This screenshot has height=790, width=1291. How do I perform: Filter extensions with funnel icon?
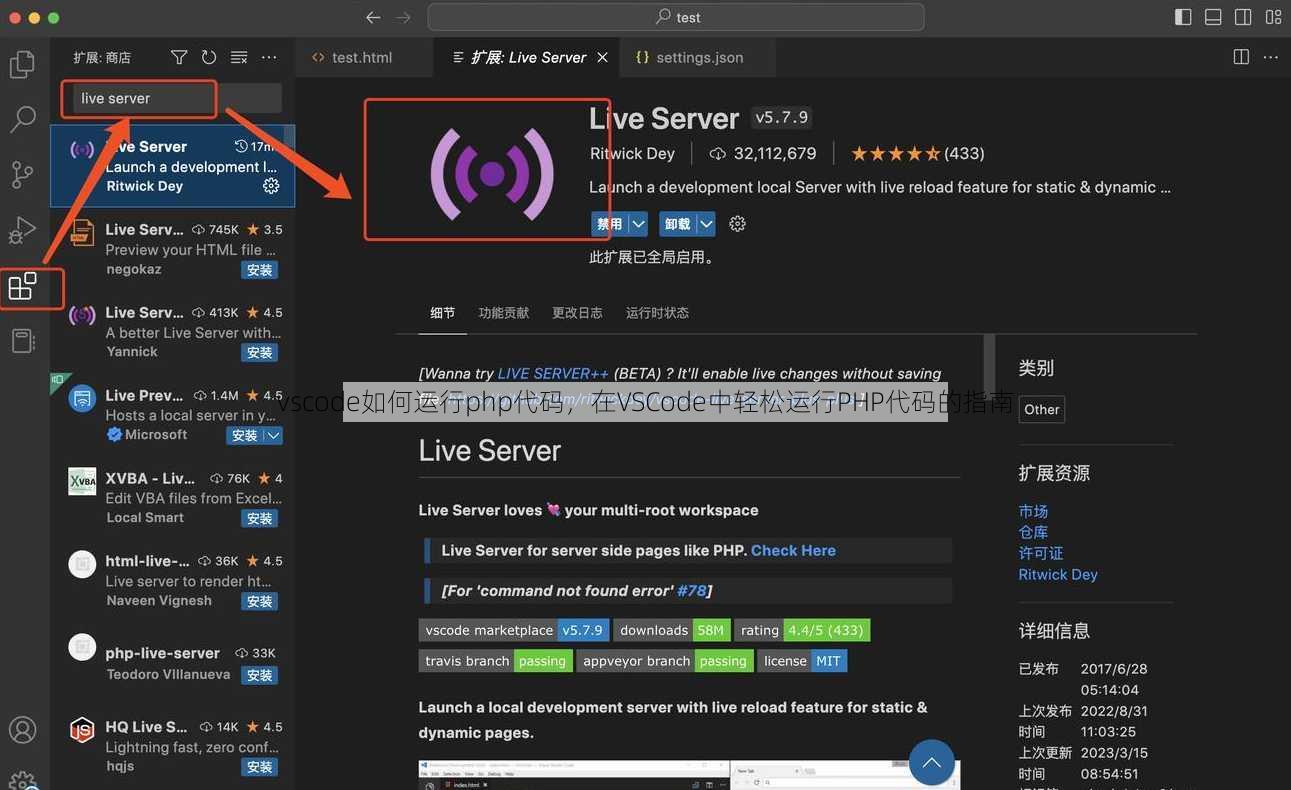click(x=178, y=57)
